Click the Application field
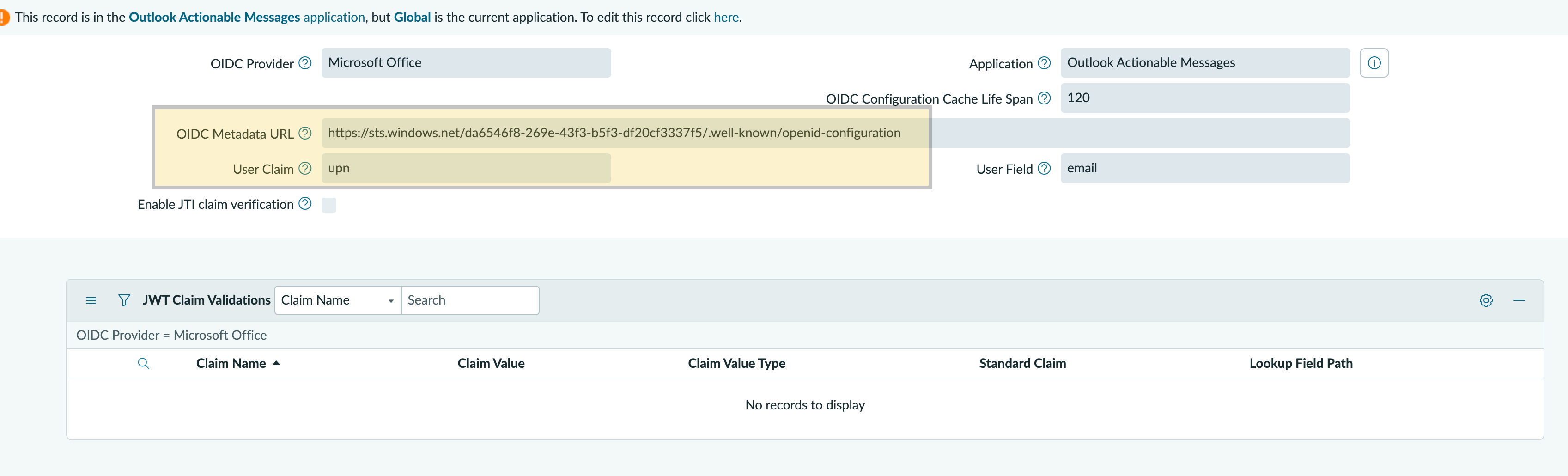This screenshot has height=476, width=1568. pyautogui.click(x=1204, y=63)
